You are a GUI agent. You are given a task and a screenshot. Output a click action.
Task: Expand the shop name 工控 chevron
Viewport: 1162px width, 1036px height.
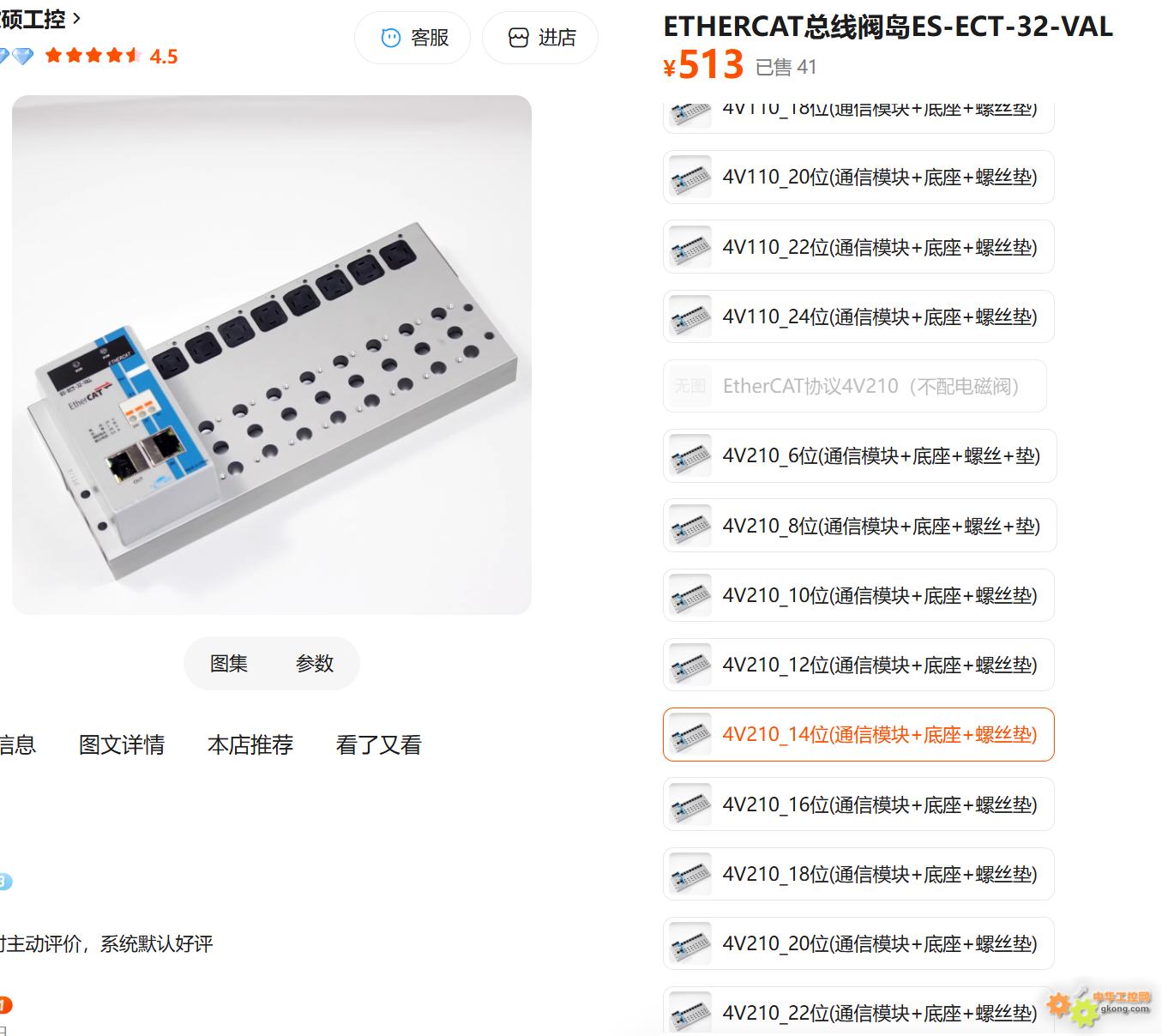tap(76, 18)
